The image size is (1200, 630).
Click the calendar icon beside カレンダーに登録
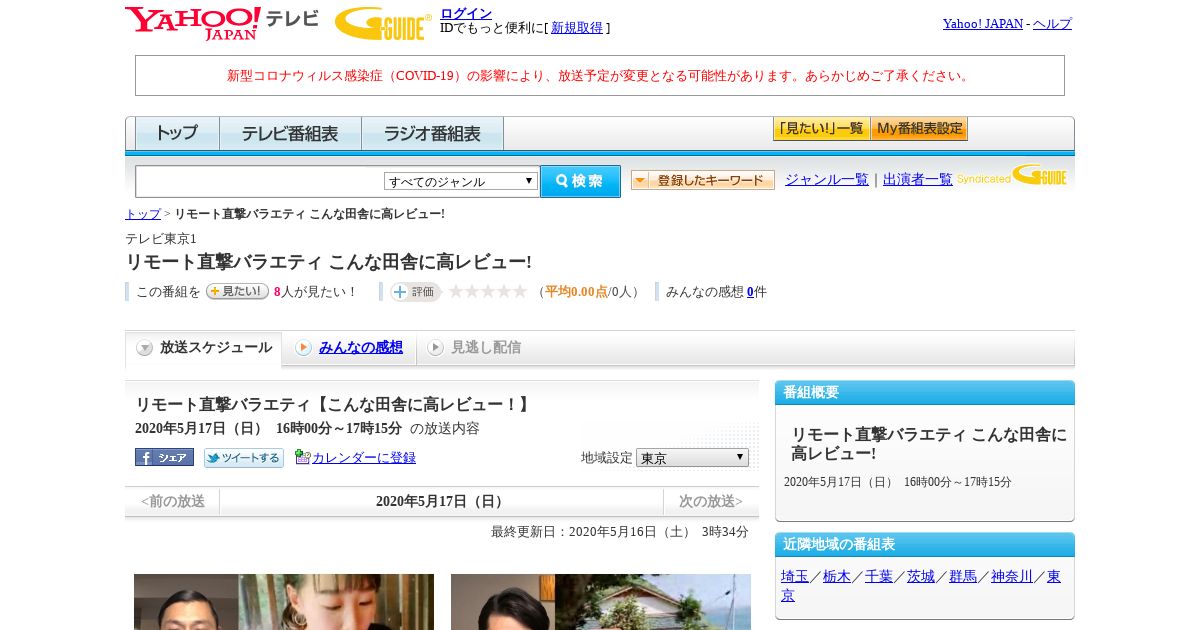[x=303, y=457]
